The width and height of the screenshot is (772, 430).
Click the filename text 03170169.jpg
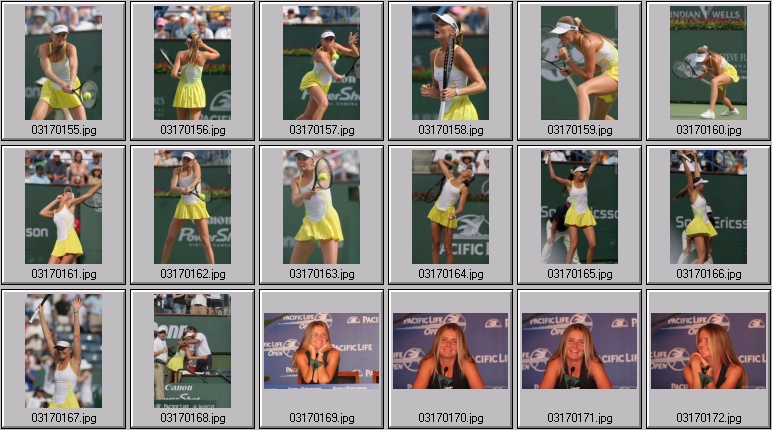322,418
